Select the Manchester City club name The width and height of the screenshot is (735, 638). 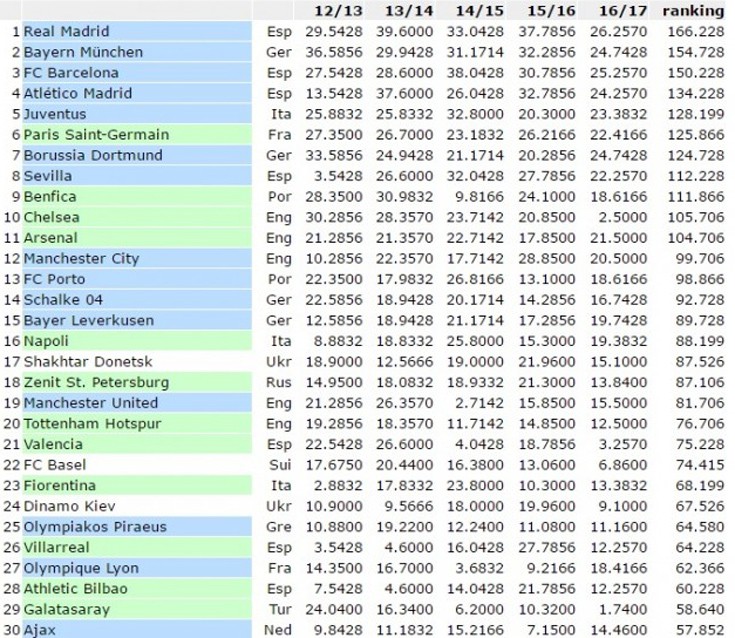click(x=81, y=259)
